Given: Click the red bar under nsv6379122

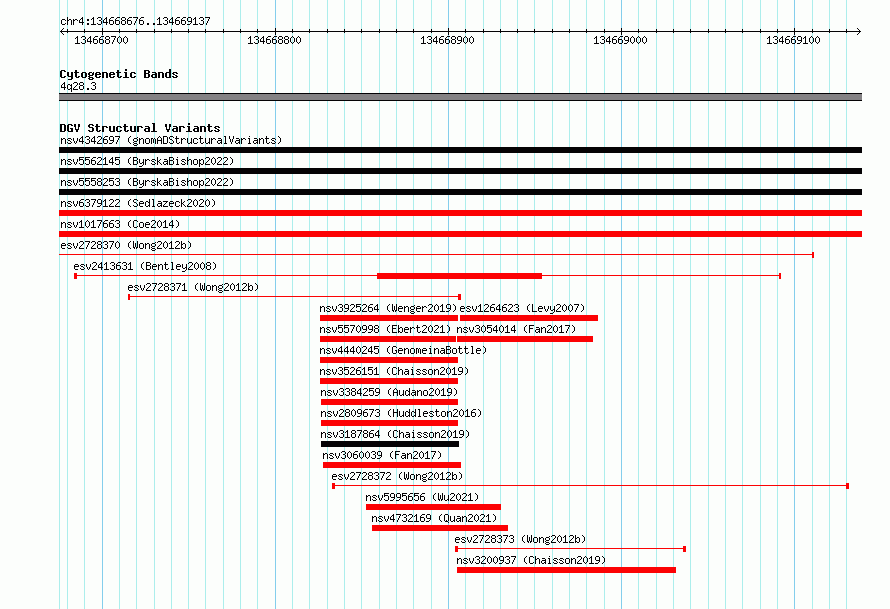Looking at the screenshot, I should coord(460,213).
